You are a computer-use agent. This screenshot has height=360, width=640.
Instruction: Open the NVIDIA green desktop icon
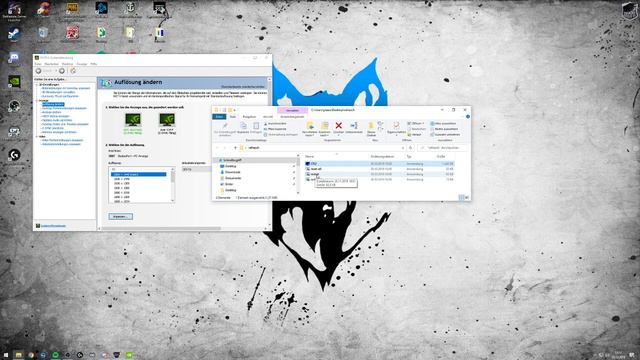(x=14, y=82)
